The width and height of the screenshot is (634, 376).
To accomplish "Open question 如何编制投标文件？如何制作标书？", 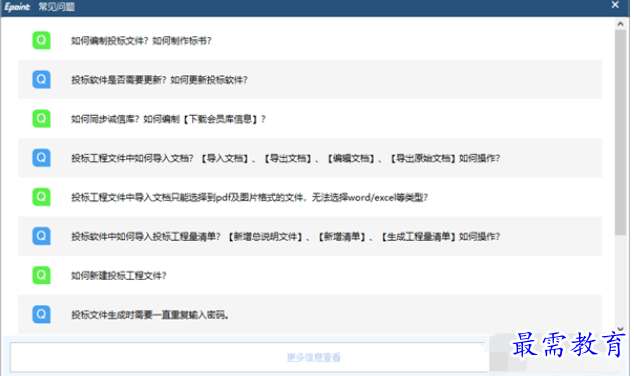I will [x=141, y=41].
